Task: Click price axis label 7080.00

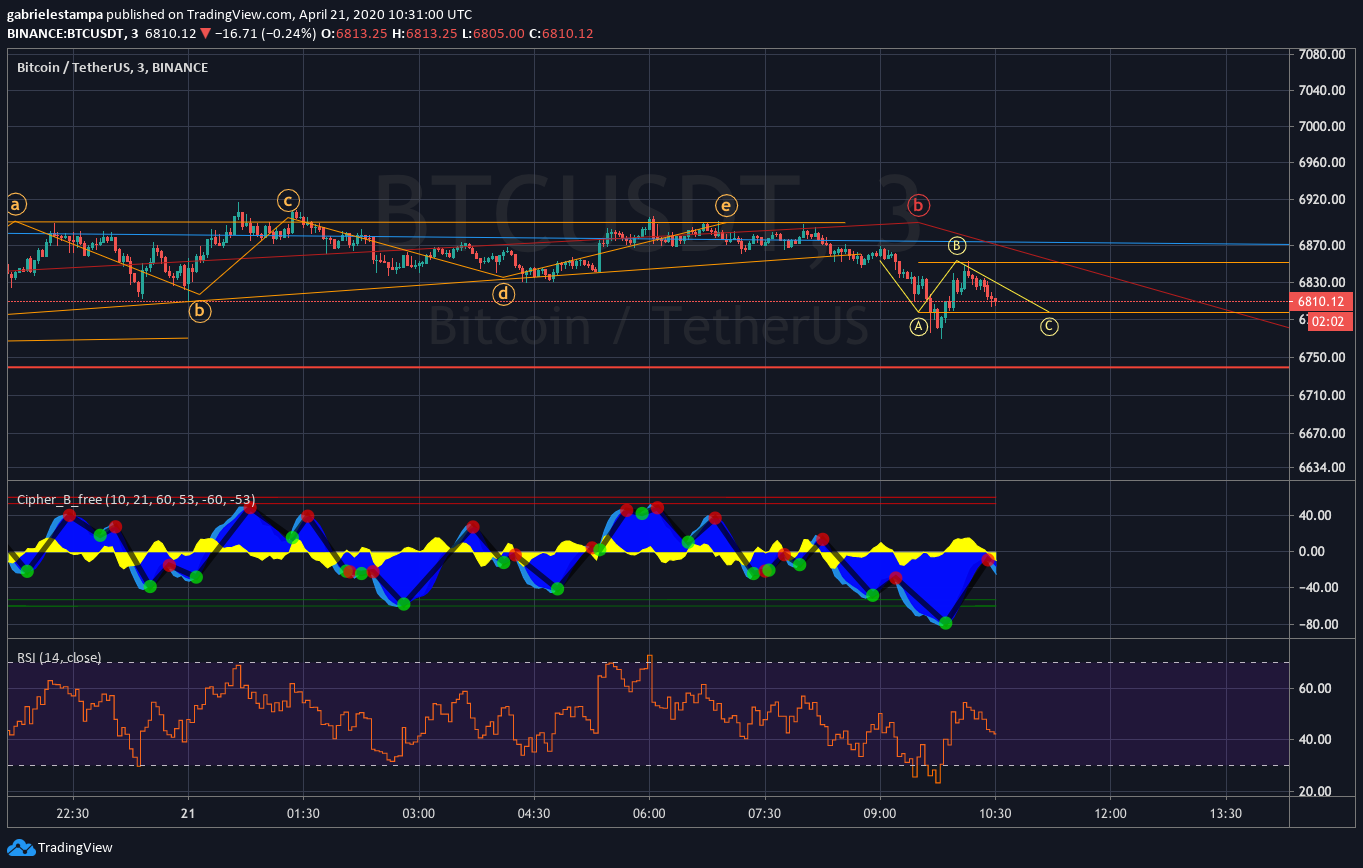Action: click(x=1321, y=54)
